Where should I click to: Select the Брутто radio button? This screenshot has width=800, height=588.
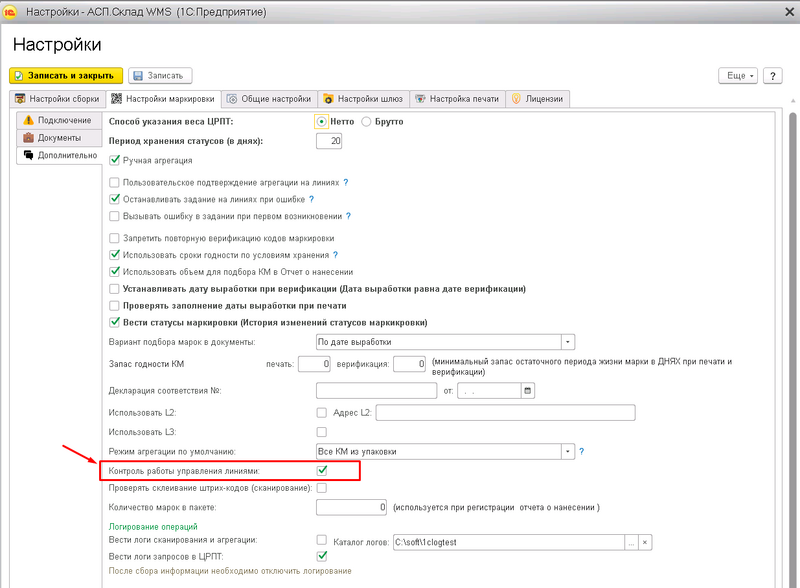tap(366, 122)
